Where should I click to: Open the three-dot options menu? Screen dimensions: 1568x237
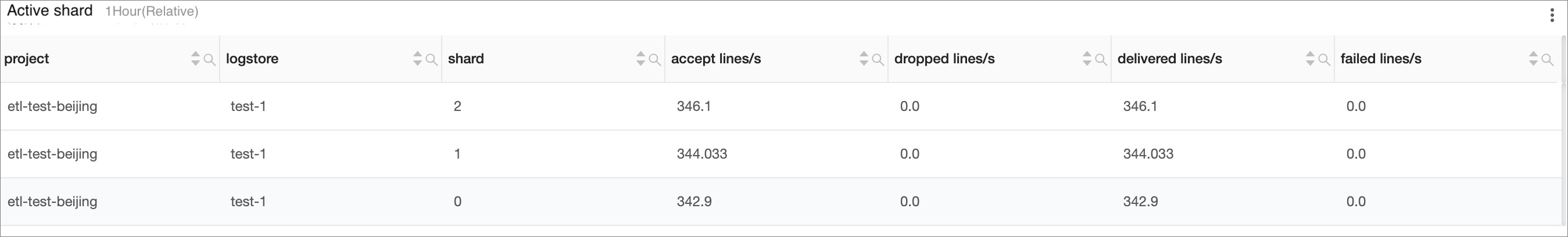coord(1552,15)
